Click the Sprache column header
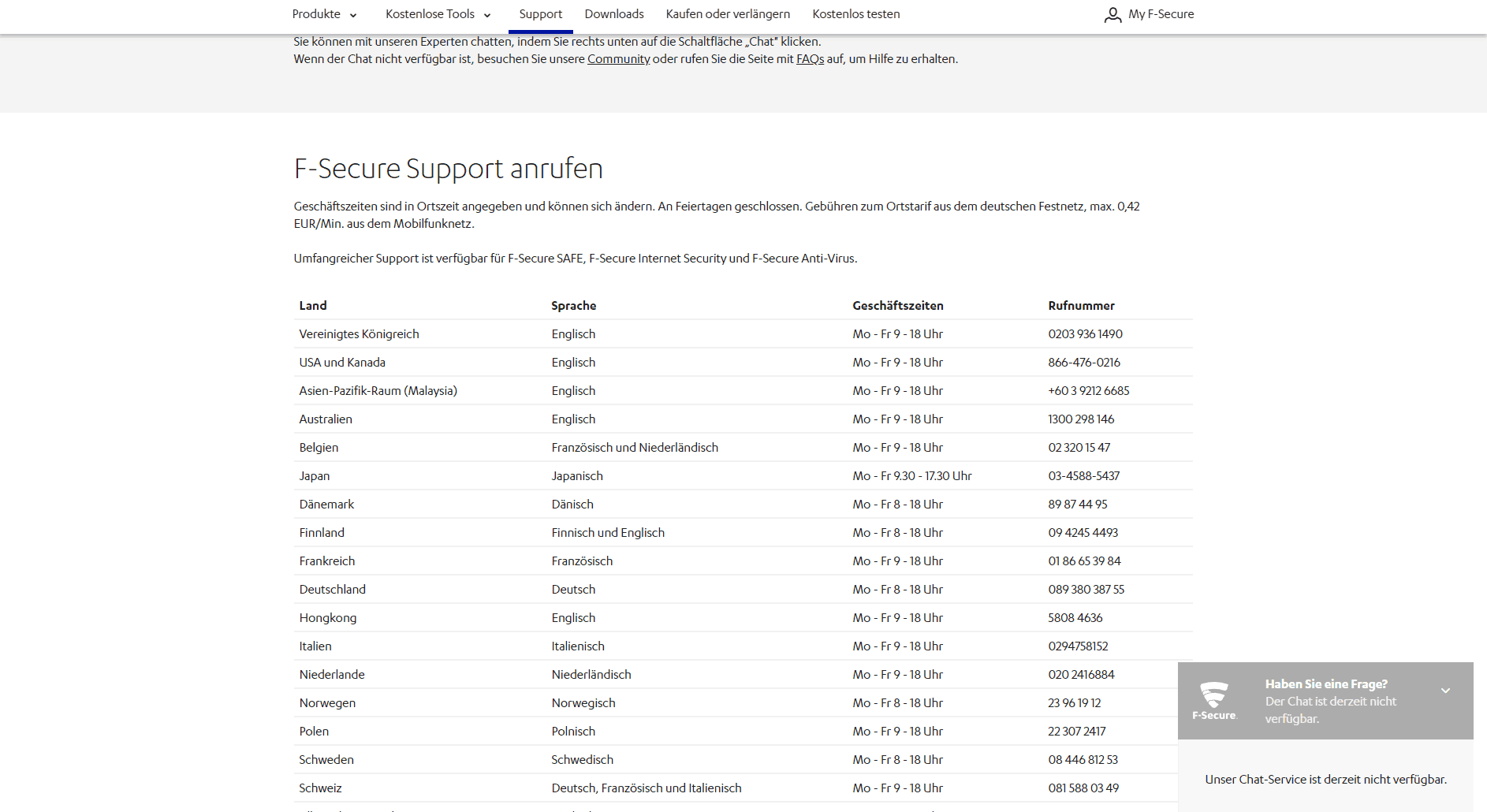The width and height of the screenshot is (1487, 812). coord(574,306)
